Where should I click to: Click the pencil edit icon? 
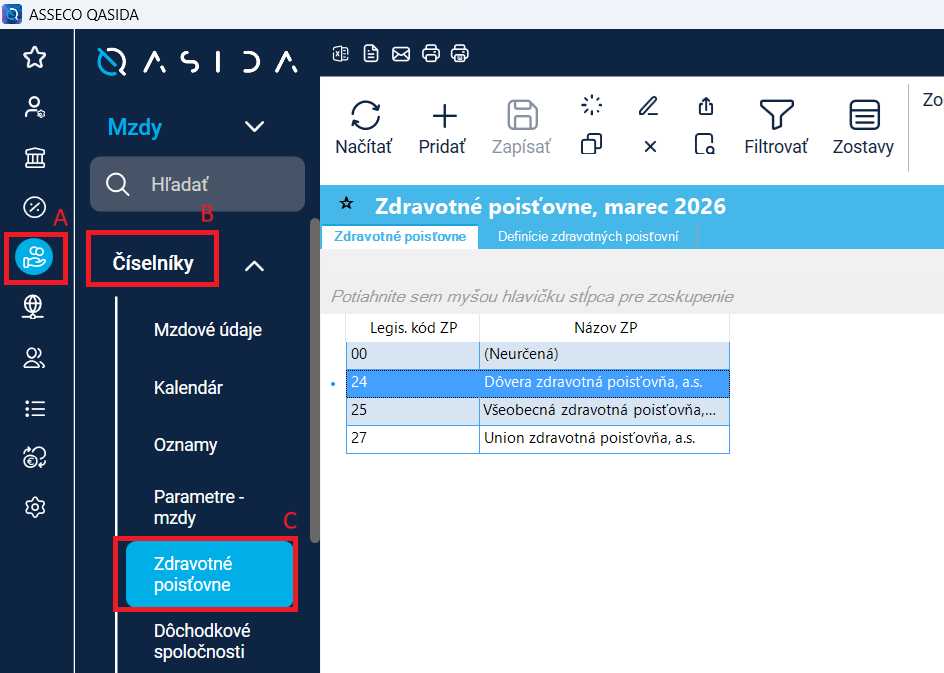tap(649, 106)
